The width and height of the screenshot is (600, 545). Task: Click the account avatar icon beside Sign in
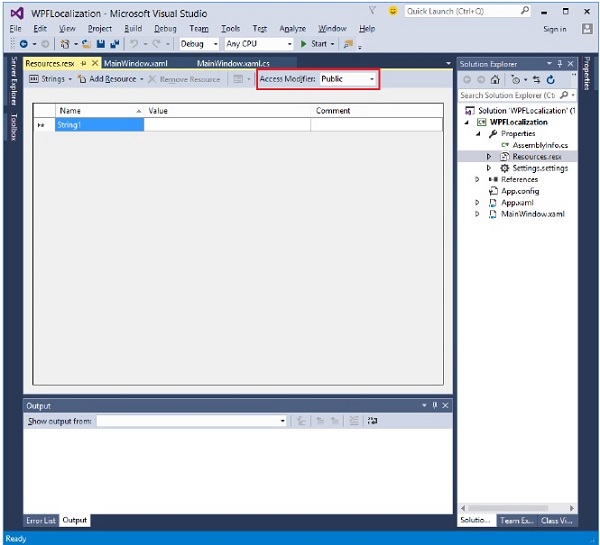[x=587, y=29]
